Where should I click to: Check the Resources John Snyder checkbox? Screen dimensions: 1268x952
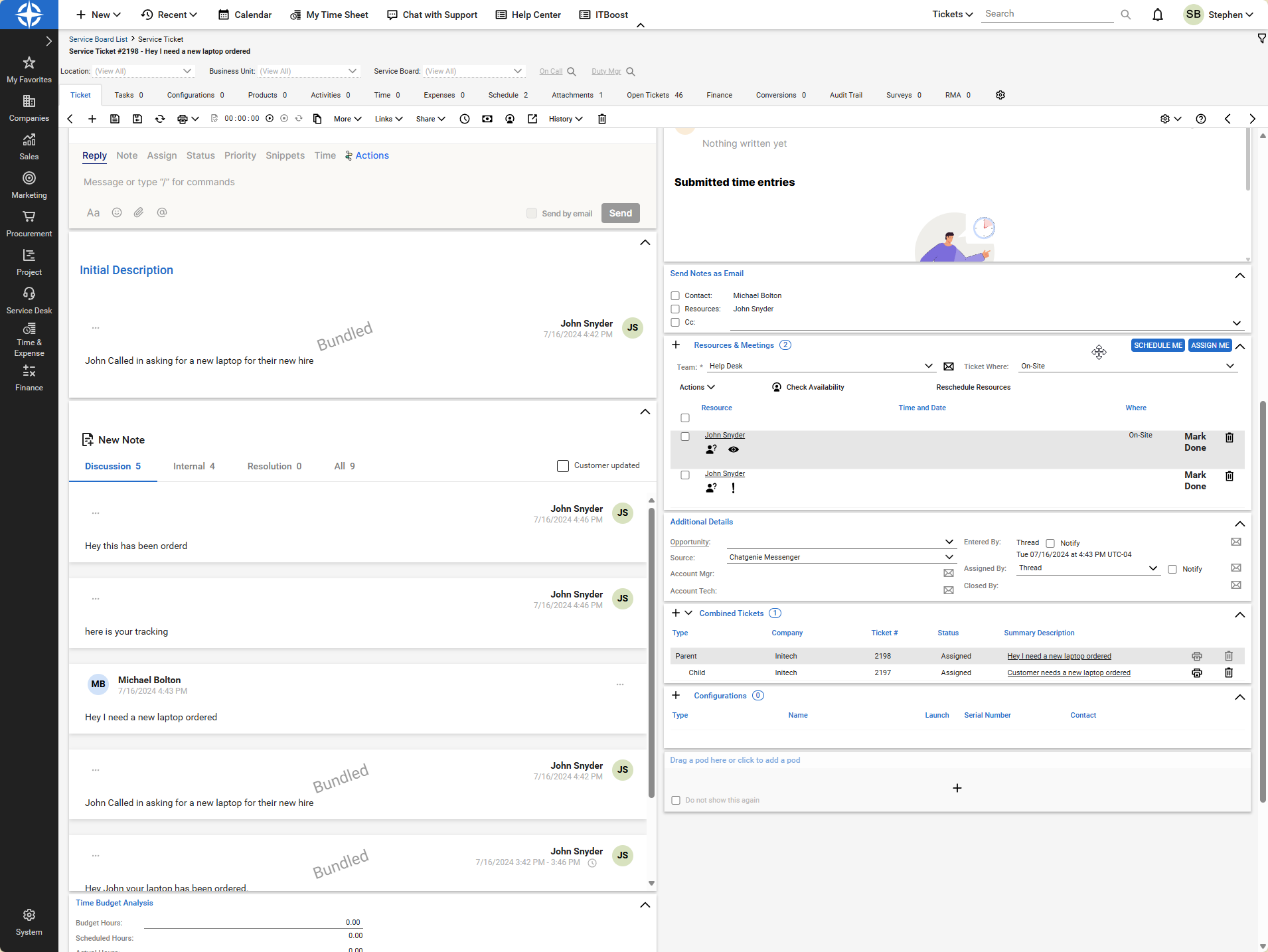[x=675, y=309]
